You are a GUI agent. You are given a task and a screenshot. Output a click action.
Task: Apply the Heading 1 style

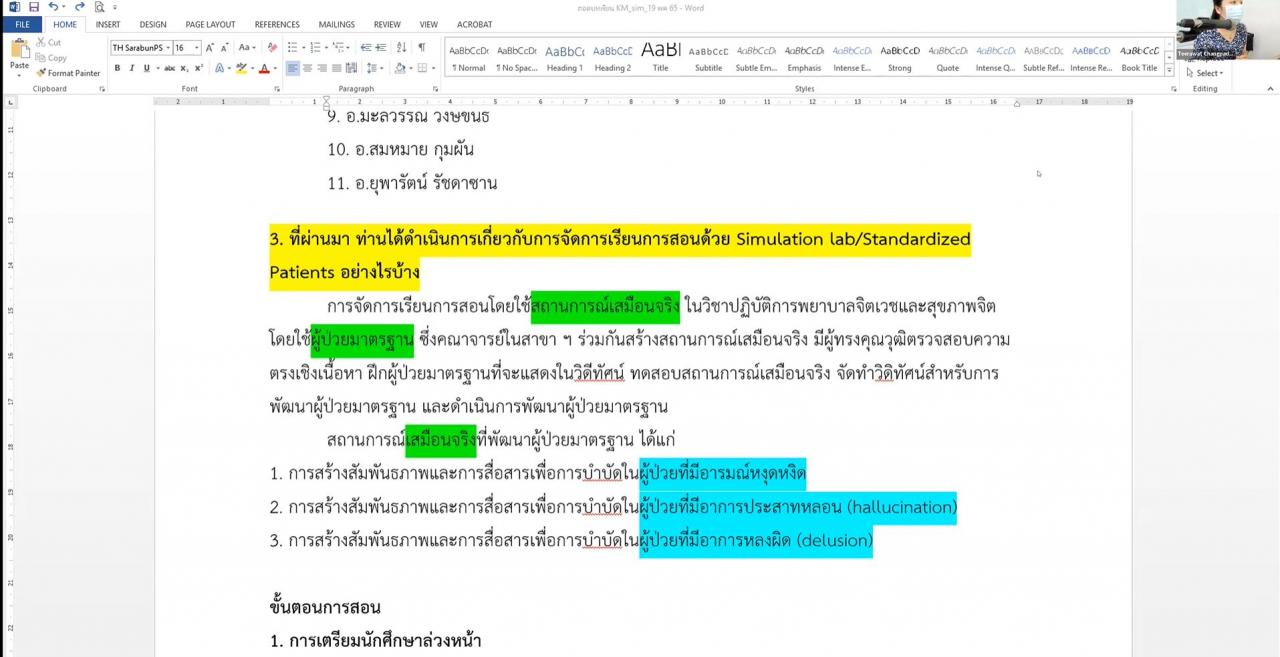[x=564, y=57]
